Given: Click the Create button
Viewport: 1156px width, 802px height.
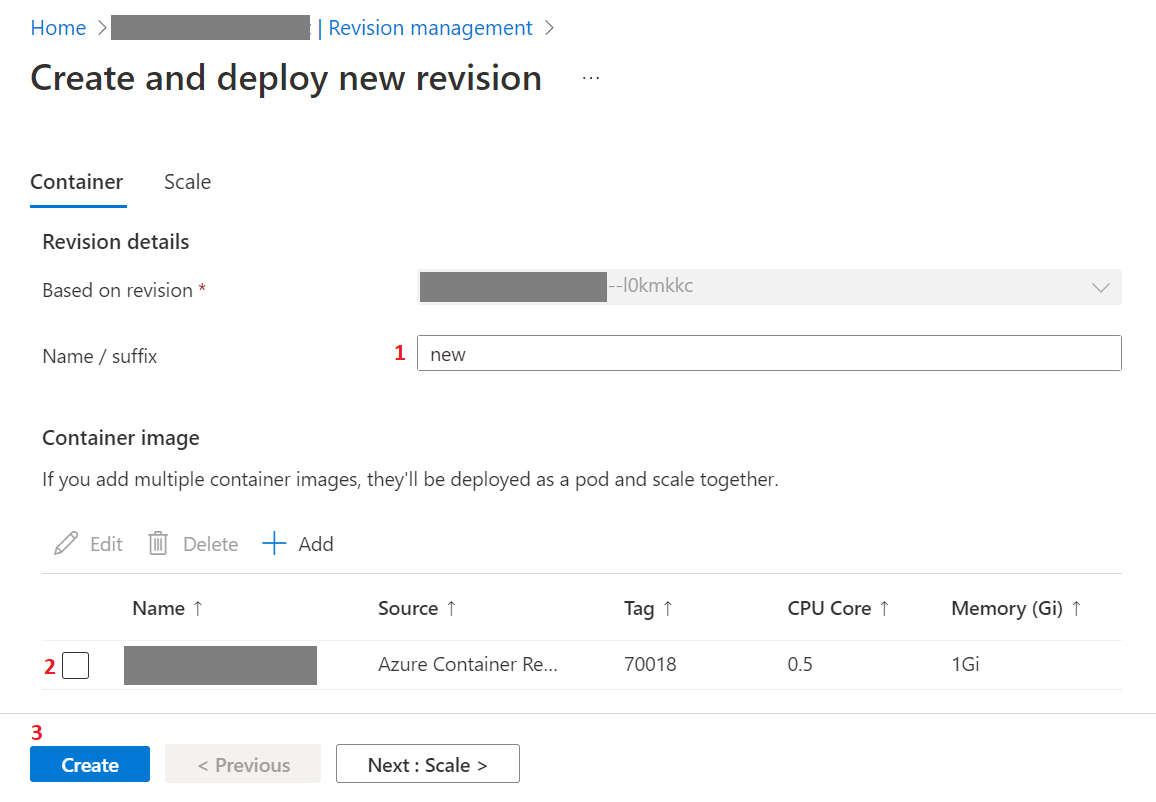Looking at the screenshot, I should (89, 764).
